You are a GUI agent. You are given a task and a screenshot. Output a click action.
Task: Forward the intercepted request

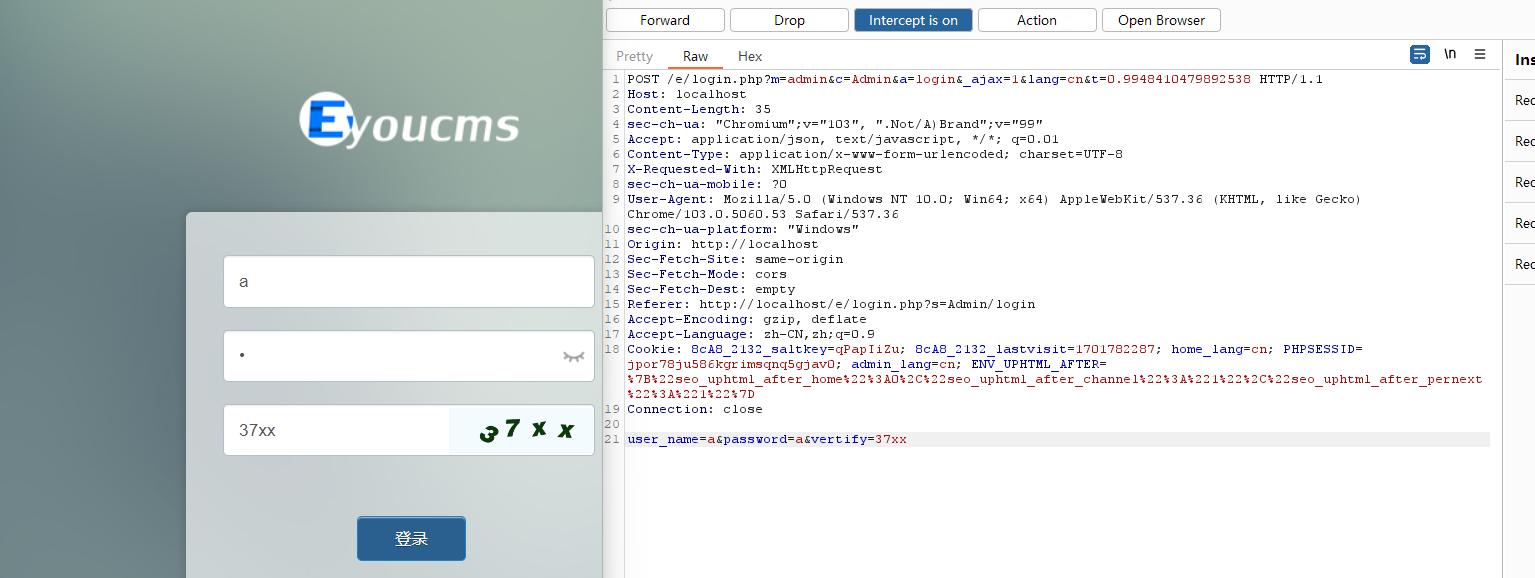[665, 20]
